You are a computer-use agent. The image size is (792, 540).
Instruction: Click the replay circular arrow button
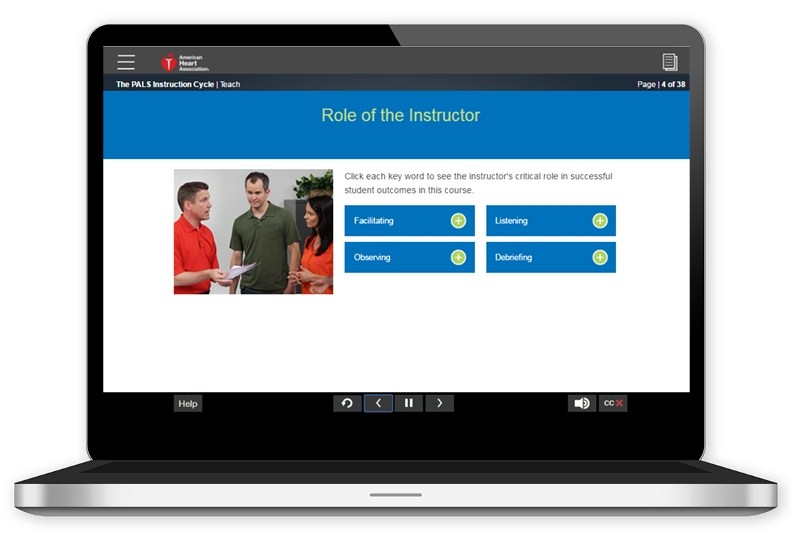(x=347, y=403)
